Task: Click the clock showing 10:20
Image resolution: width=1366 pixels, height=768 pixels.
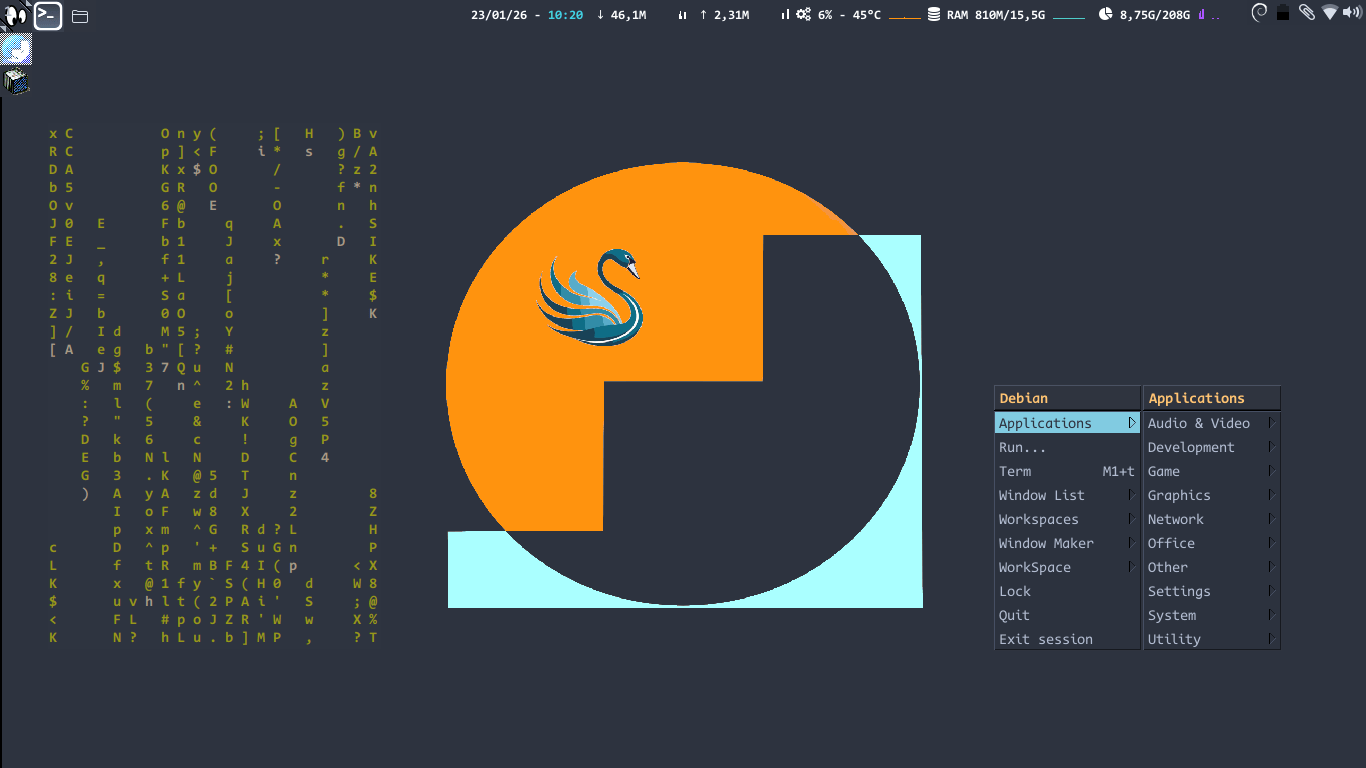Action: click(565, 15)
